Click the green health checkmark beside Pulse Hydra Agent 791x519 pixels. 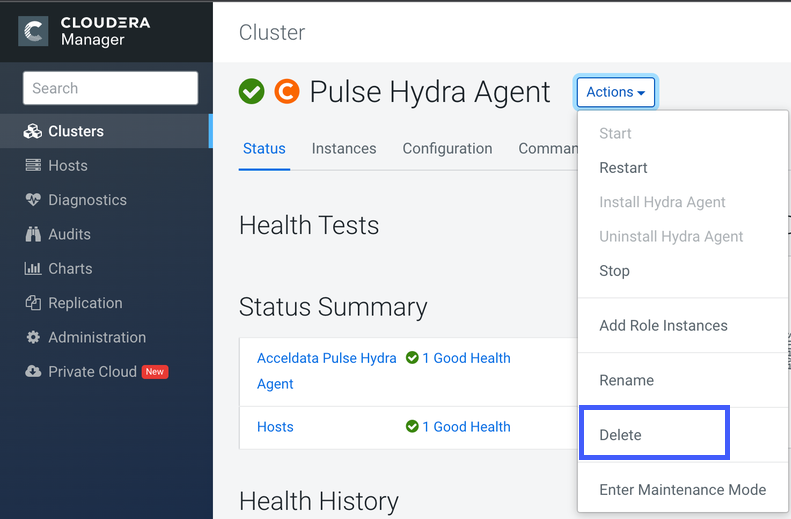[x=251, y=92]
